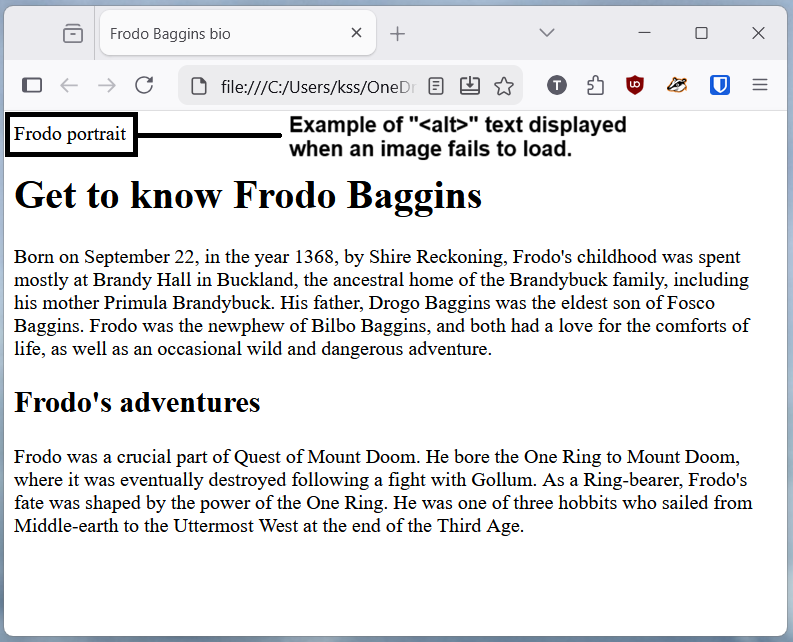The image size is (793, 642).
Task: Go forward one page
Action: tap(107, 85)
